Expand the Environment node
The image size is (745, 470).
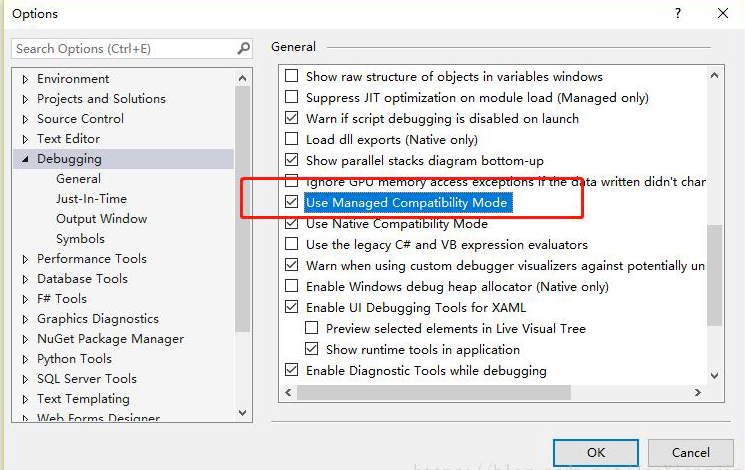25,79
